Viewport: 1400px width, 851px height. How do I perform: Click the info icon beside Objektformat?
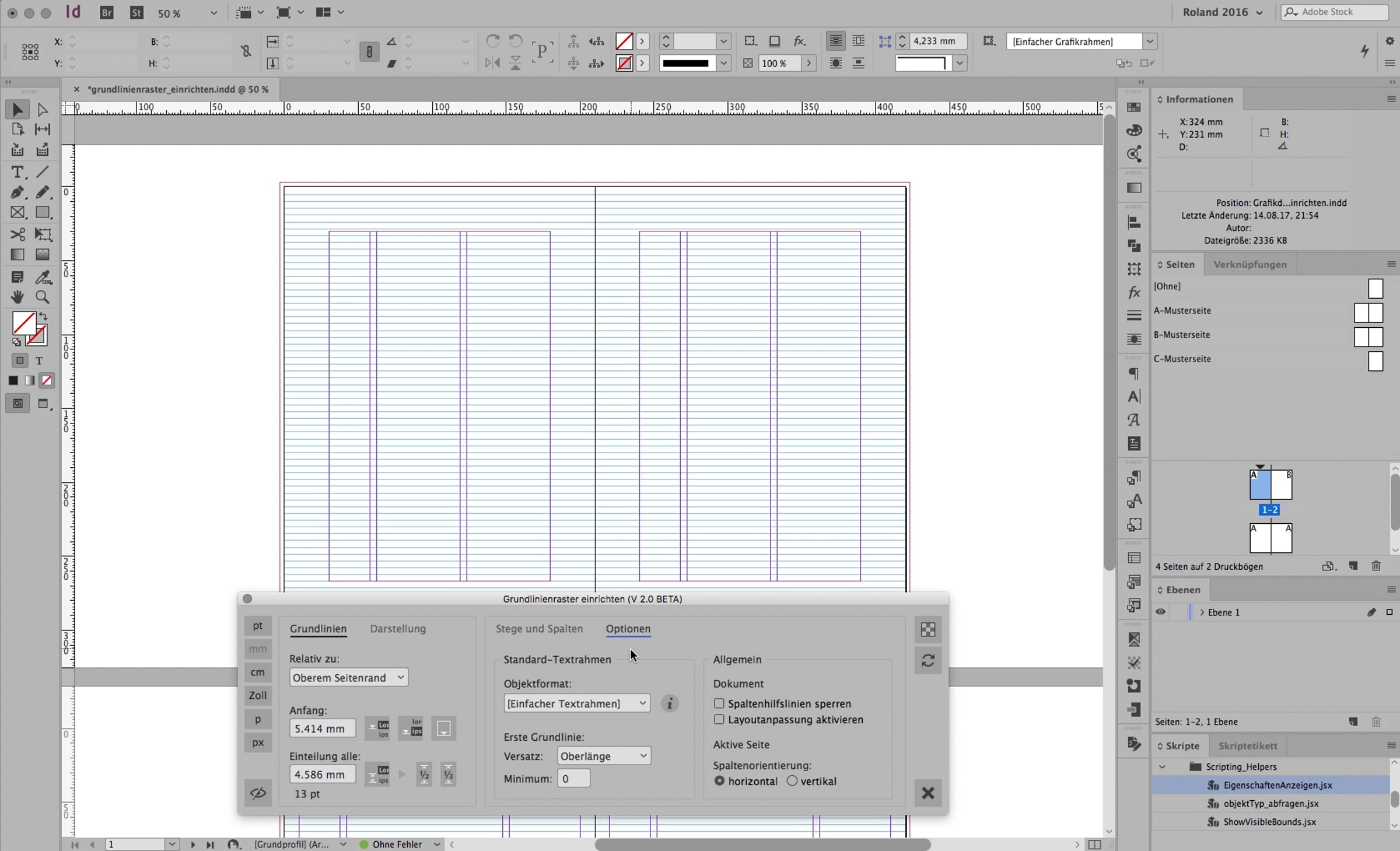670,703
